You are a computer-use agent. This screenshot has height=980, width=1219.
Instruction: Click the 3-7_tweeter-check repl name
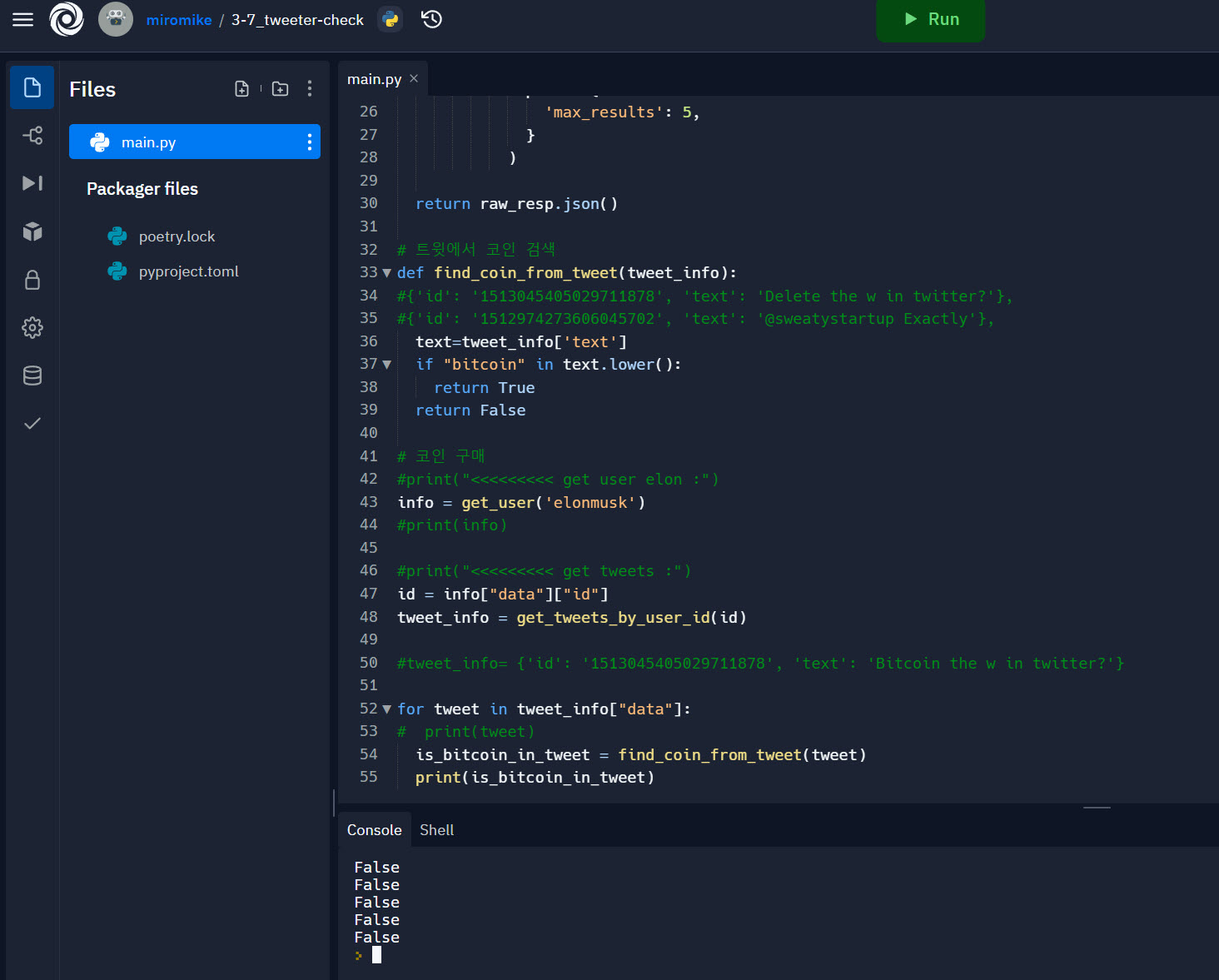[x=297, y=20]
